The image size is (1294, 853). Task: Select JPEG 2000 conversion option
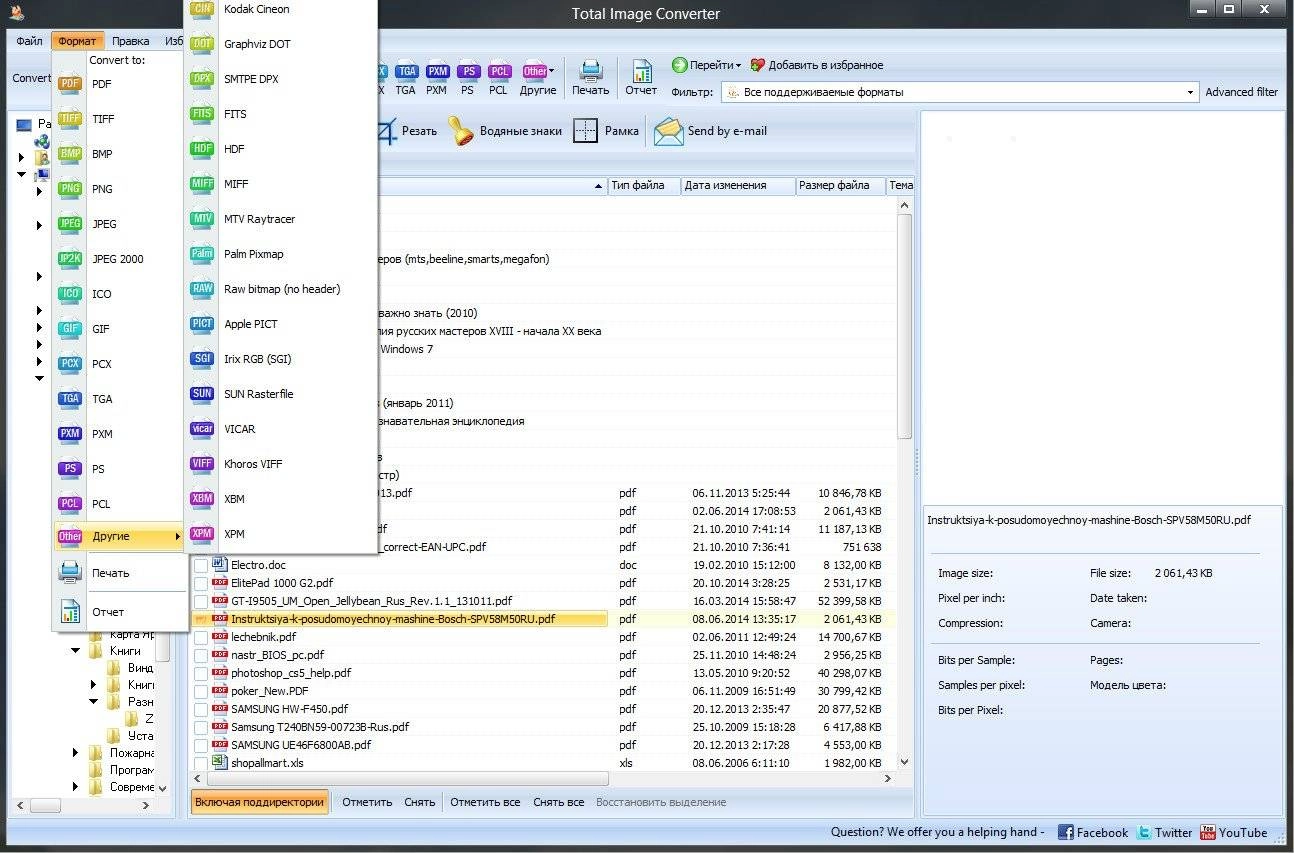(x=119, y=259)
